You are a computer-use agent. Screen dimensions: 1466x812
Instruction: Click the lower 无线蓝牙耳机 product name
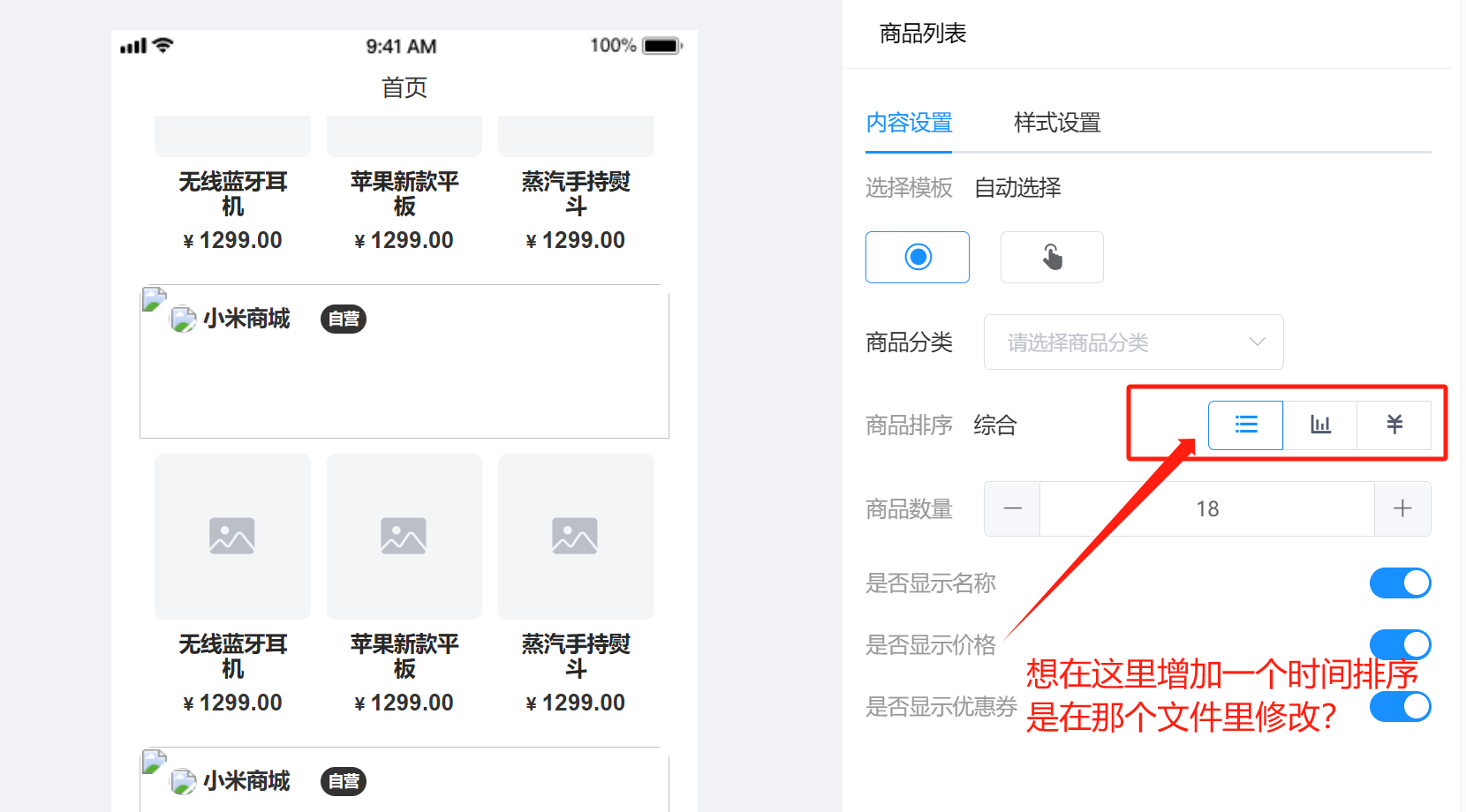pos(233,657)
